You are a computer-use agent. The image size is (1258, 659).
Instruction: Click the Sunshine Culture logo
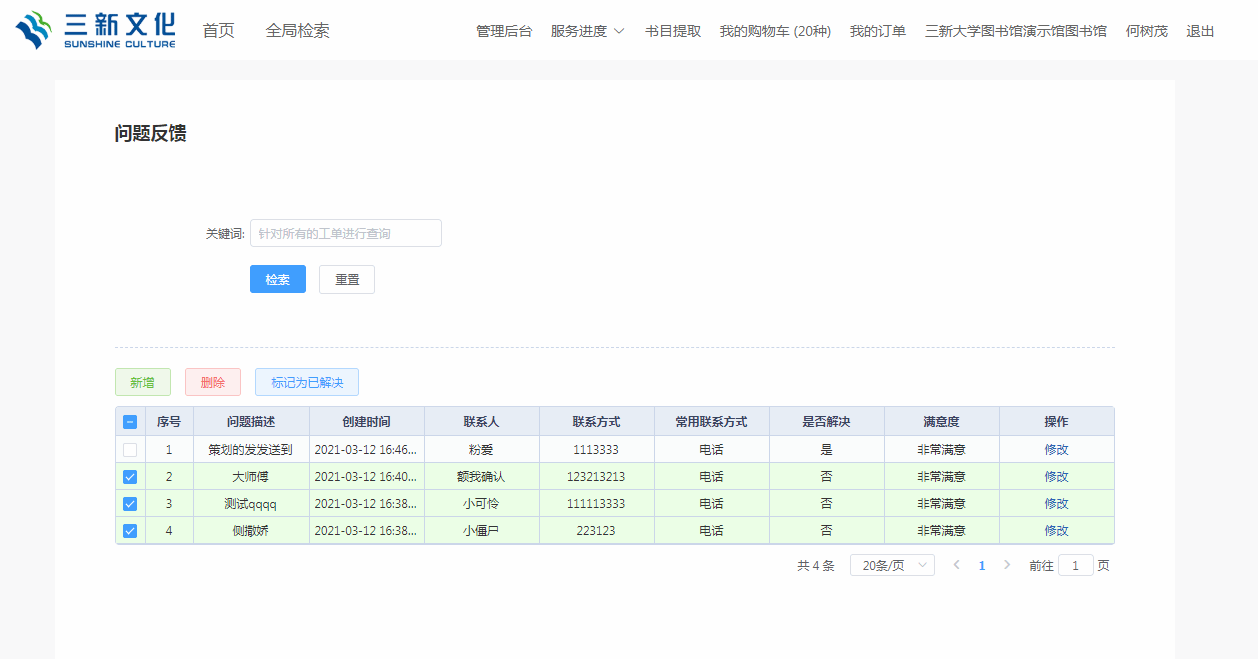click(96, 30)
